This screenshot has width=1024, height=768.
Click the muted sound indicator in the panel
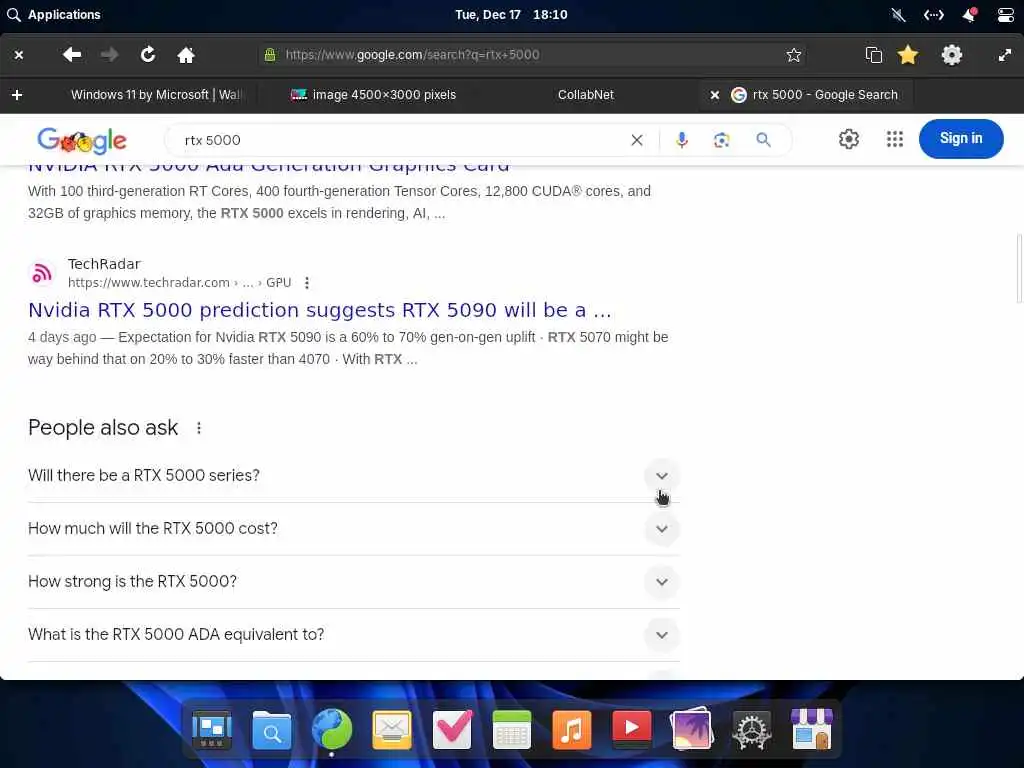point(898,14)
